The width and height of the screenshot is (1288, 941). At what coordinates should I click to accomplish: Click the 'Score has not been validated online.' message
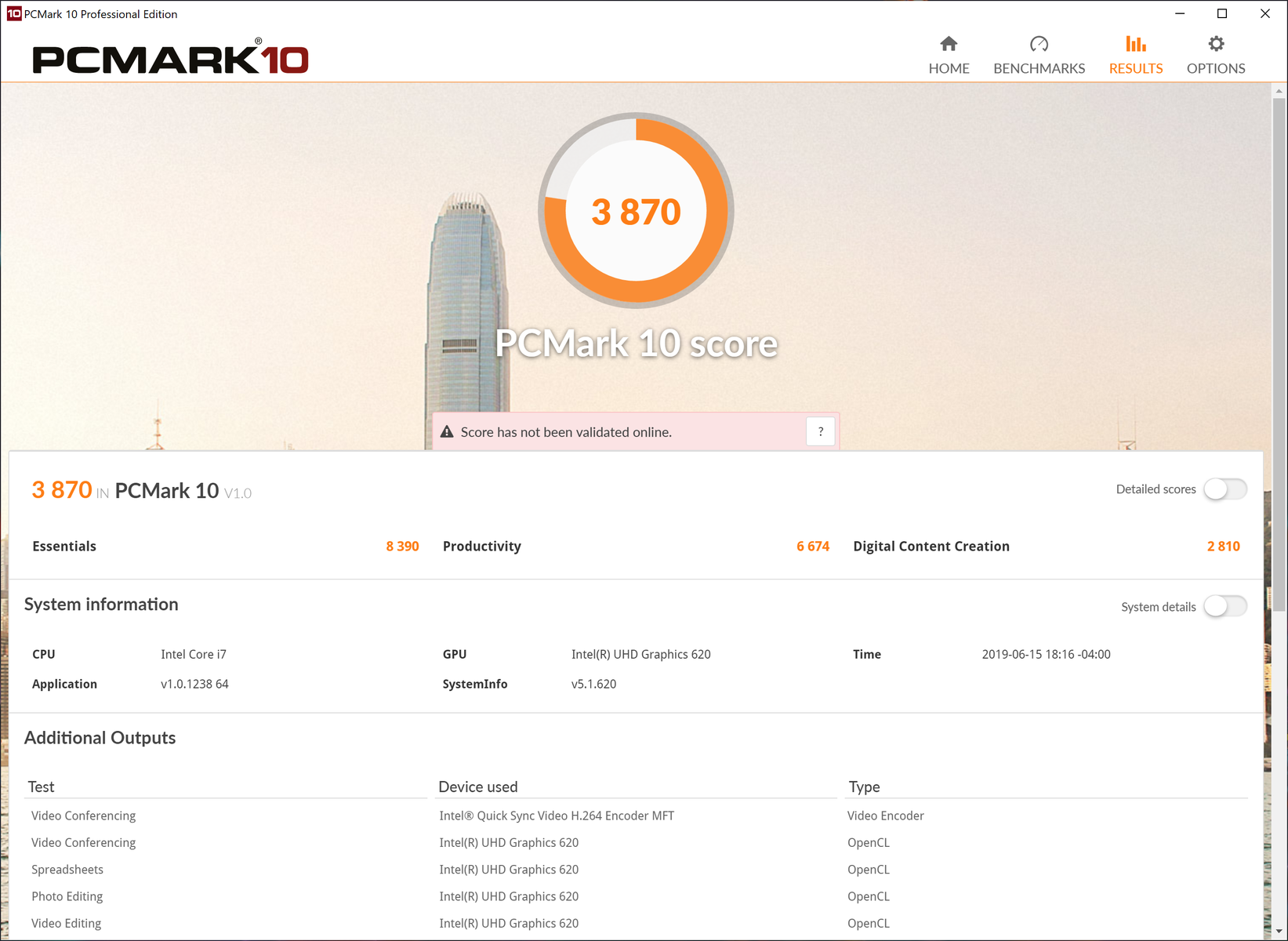tap(566, 432)
